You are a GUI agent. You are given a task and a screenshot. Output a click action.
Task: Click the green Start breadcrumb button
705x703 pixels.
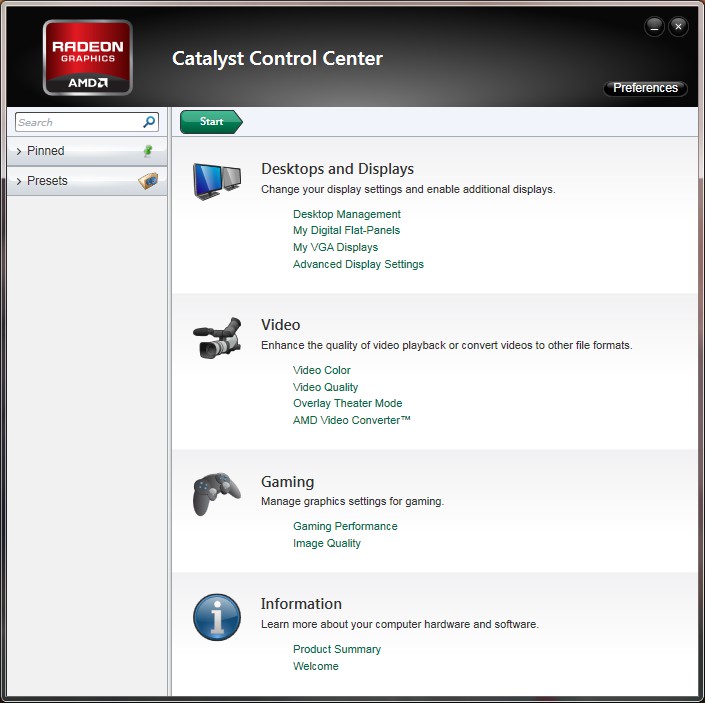click(211, 122)
